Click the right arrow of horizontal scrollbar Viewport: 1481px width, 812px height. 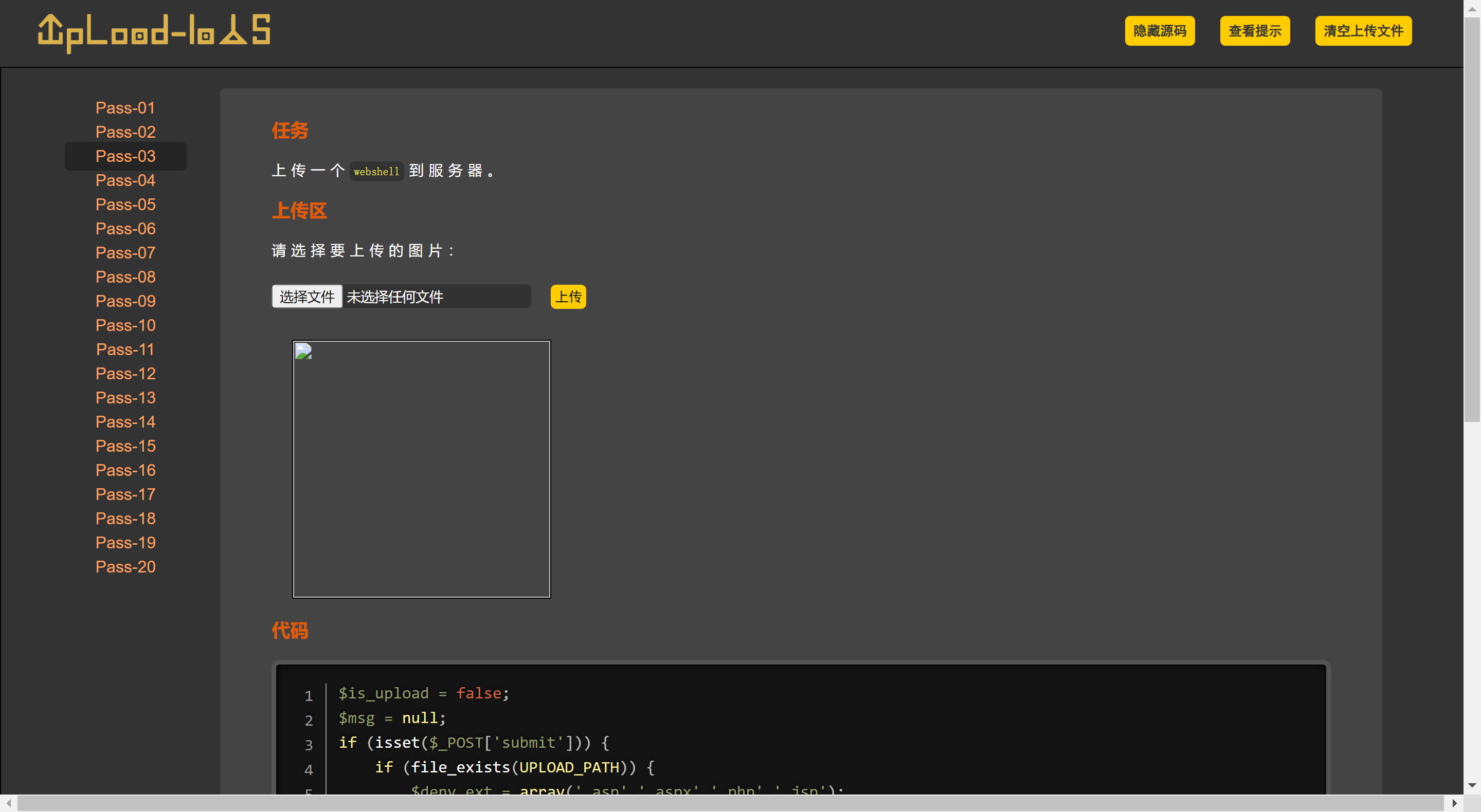[1455, 803]
